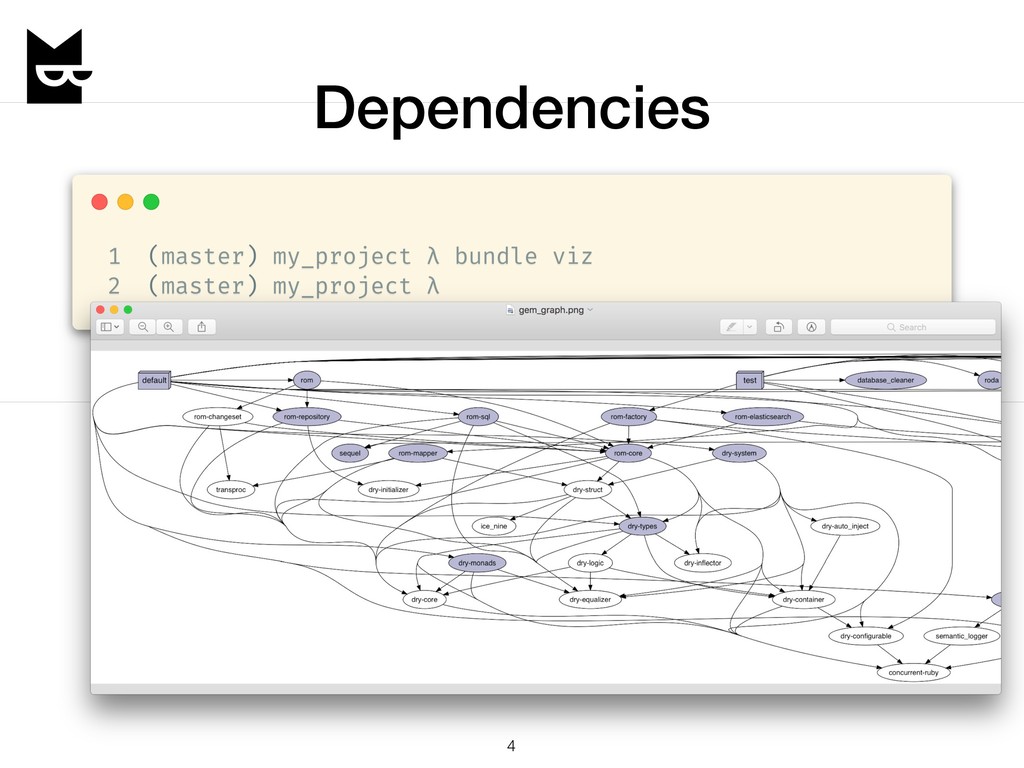The height and width of the screenshot is (768, 1024).
Task: Click the file icon beside gem_graph.png
Action: point(510,310)
